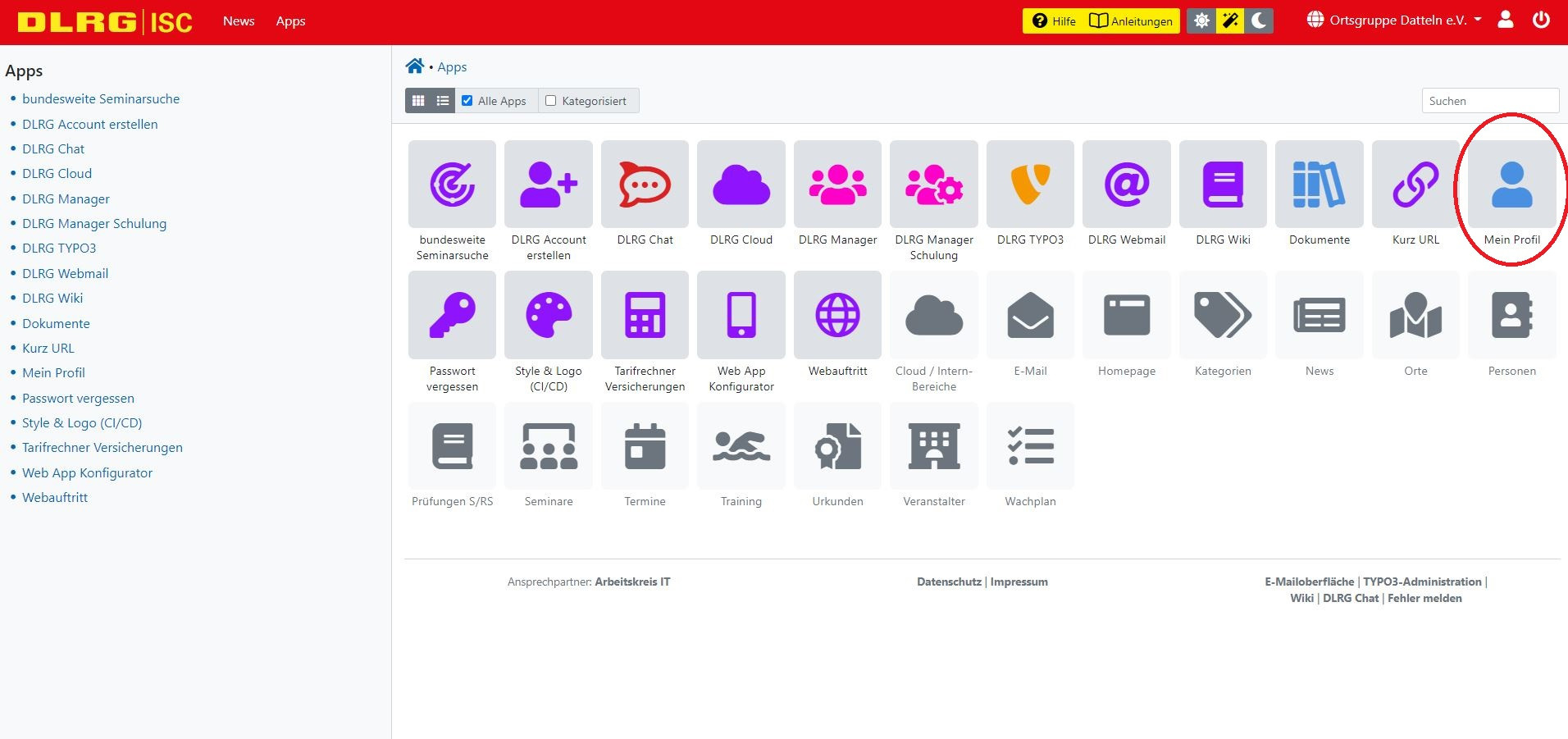Viewport: 1568px width, 739px height.
Task: Open DLRG Cloud link in sidebar
Action: click(x=57, y=173)
